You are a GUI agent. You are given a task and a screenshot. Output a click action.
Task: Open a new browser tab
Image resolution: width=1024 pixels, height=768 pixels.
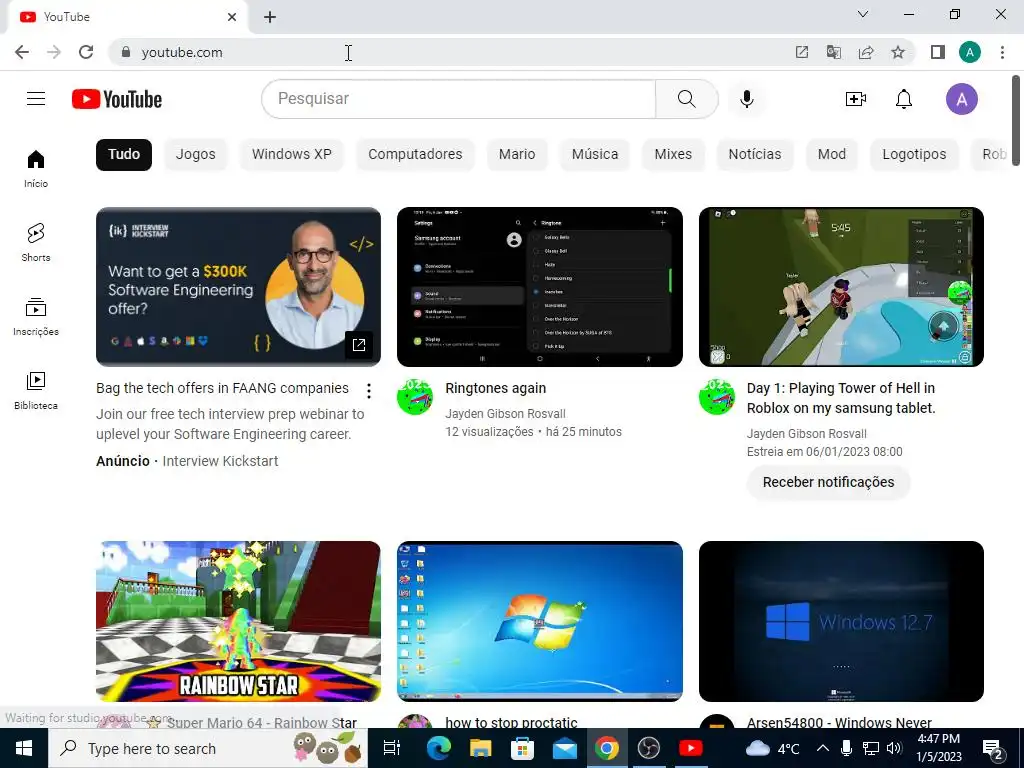270,17
